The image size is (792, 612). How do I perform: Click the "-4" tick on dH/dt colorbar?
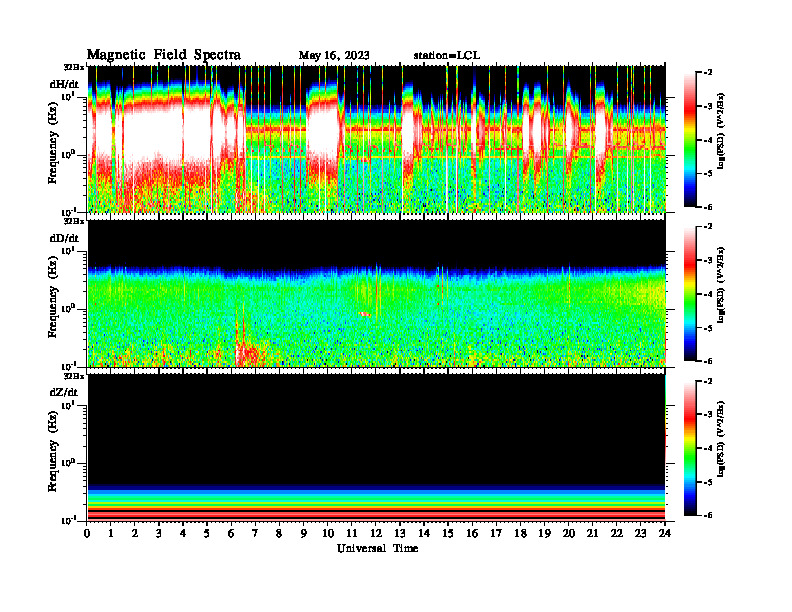tap(708, 140)
